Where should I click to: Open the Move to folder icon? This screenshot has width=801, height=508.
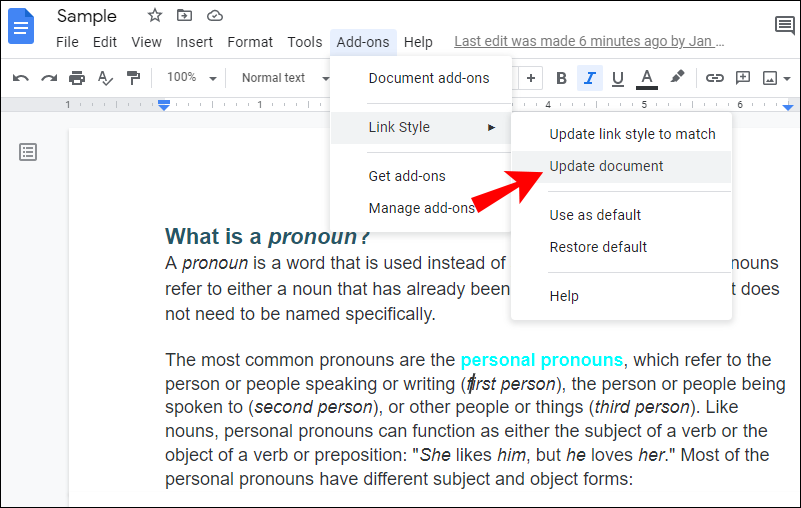(184, 15)
